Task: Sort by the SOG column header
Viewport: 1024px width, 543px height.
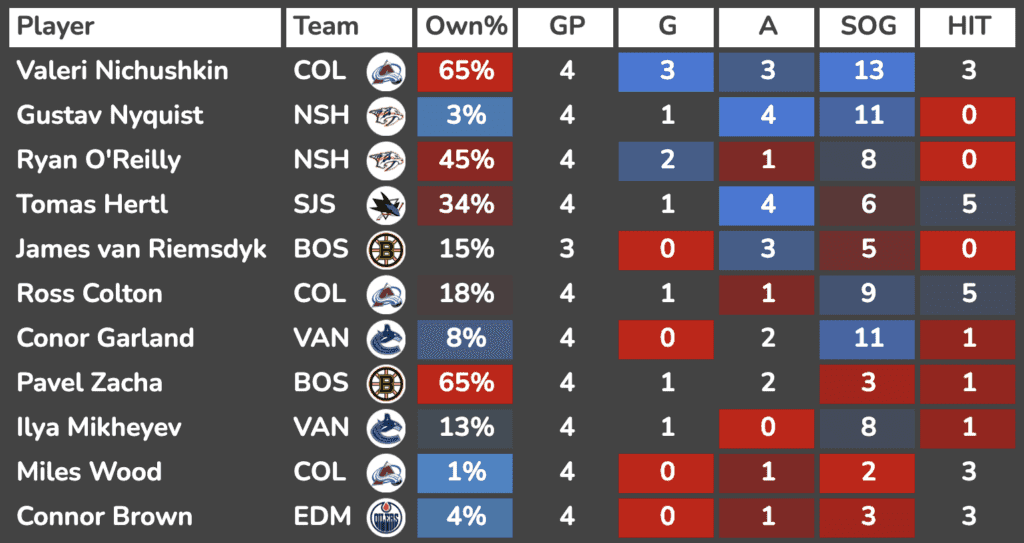Action: tap(866, 27)
